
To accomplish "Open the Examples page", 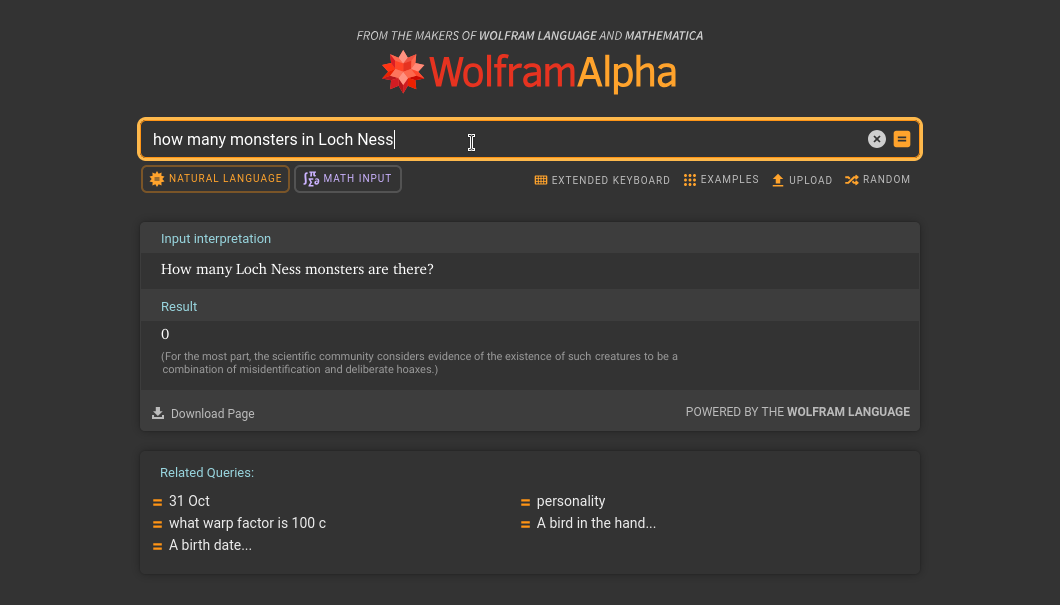I will pos(721,180).
